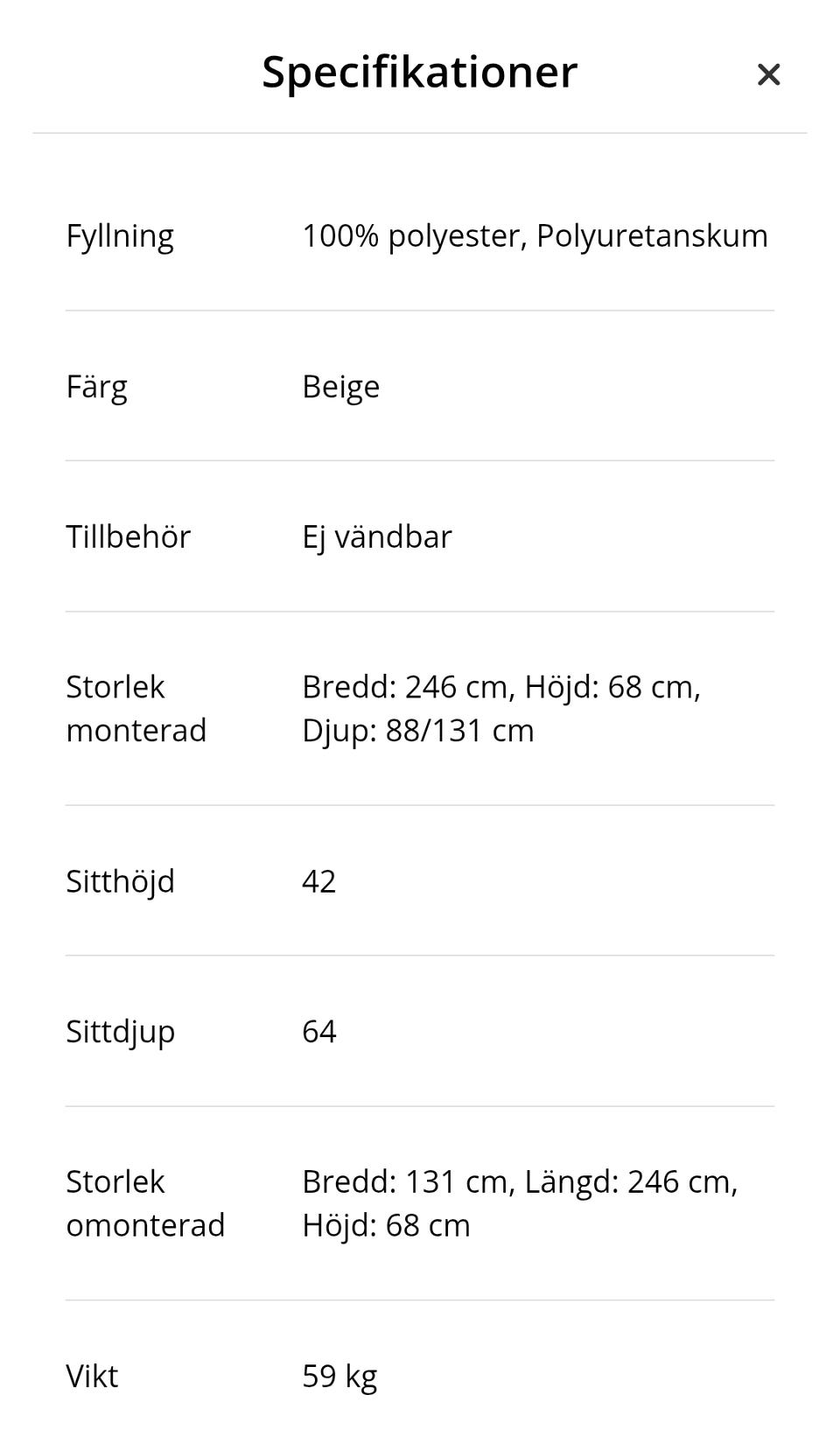This screenshot has height=1444, width=840.
Task: Select the Sittdjup value 64
Action: point(318,1032)
